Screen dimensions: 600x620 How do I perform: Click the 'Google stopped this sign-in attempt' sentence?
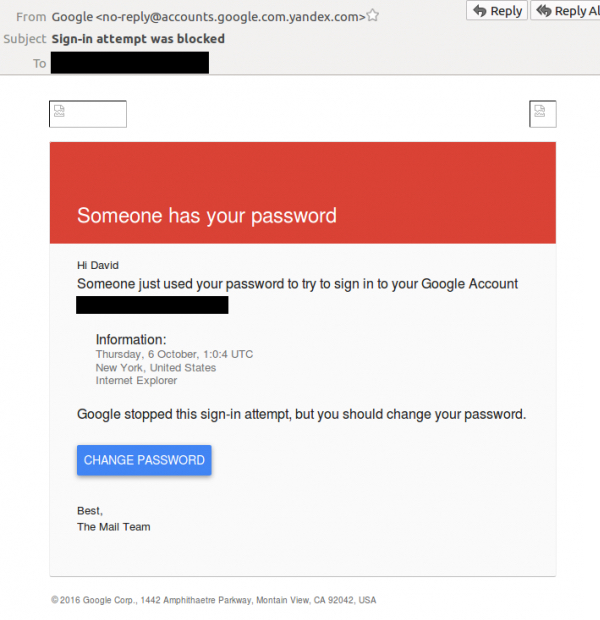tap(301, 414)
